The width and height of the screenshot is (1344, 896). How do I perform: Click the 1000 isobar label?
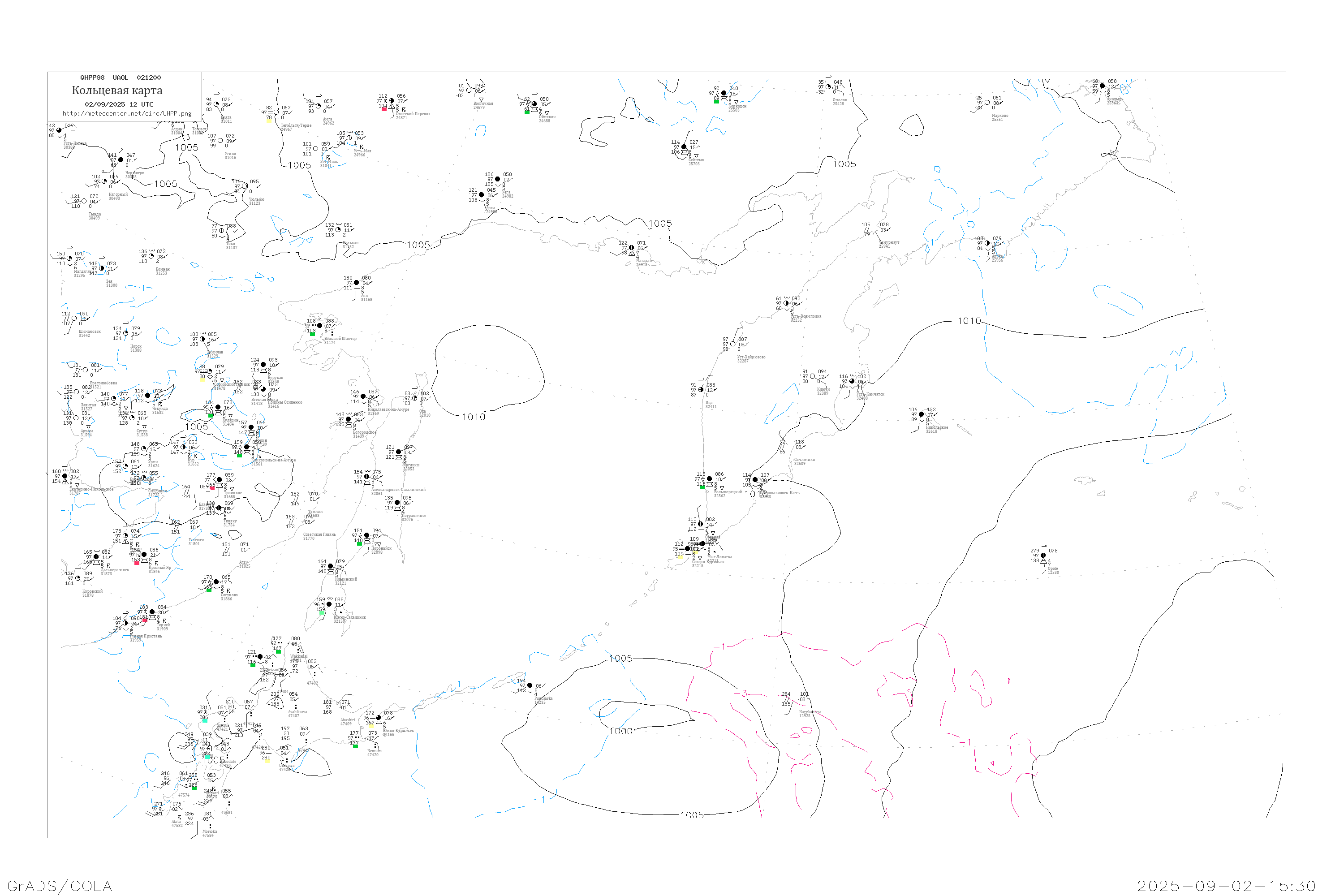(620, 732)
